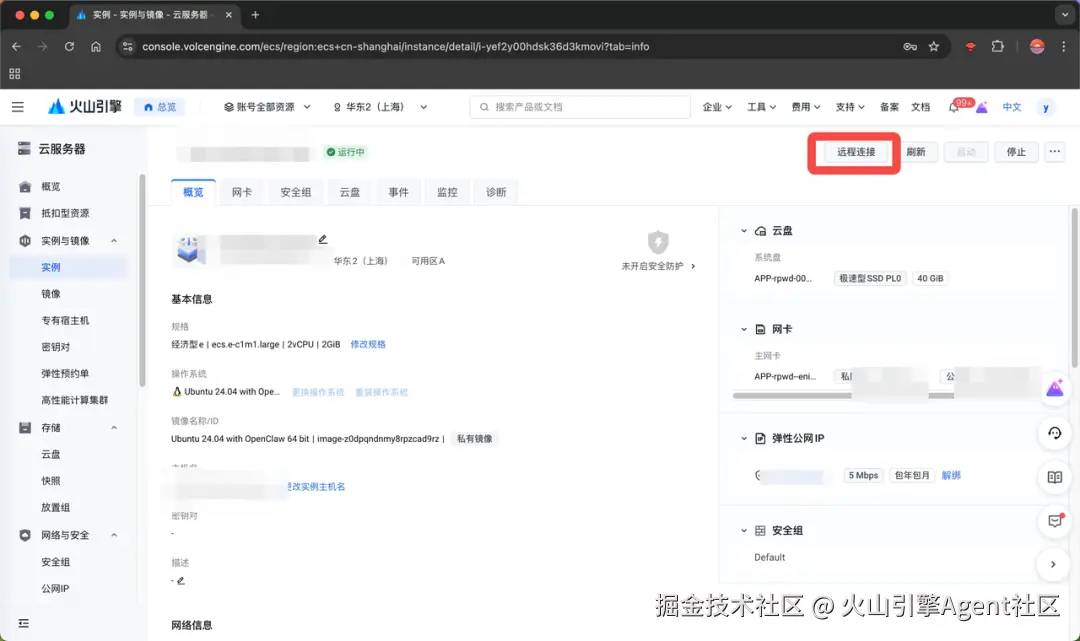Switch language via 中文
The image size is (1080, 641).
point(1012,107)
